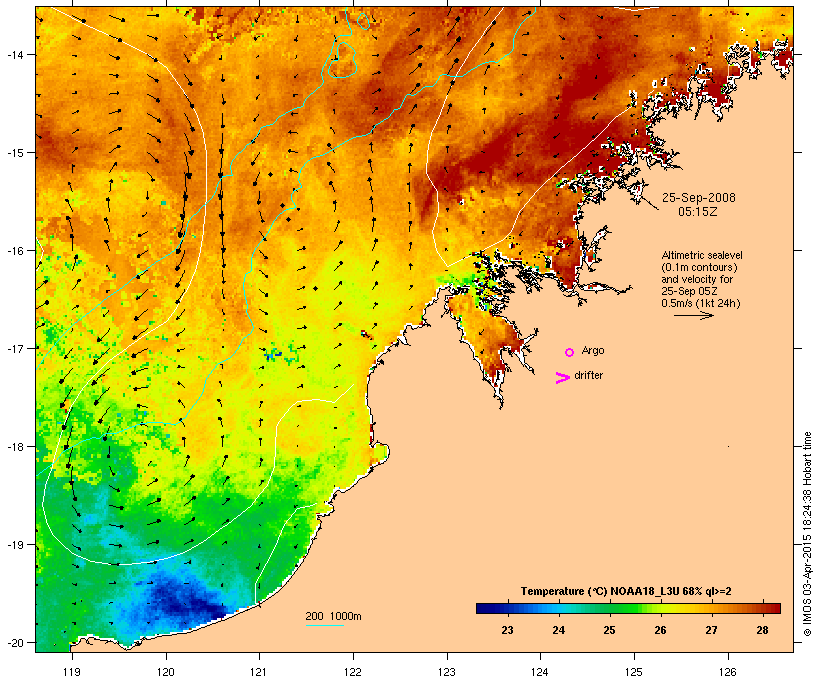Image resolution: width=820 pixels, height=680 pixels.
Task: Click the latitude label -20
Action: pyautogui.click(x=14, y=642)
